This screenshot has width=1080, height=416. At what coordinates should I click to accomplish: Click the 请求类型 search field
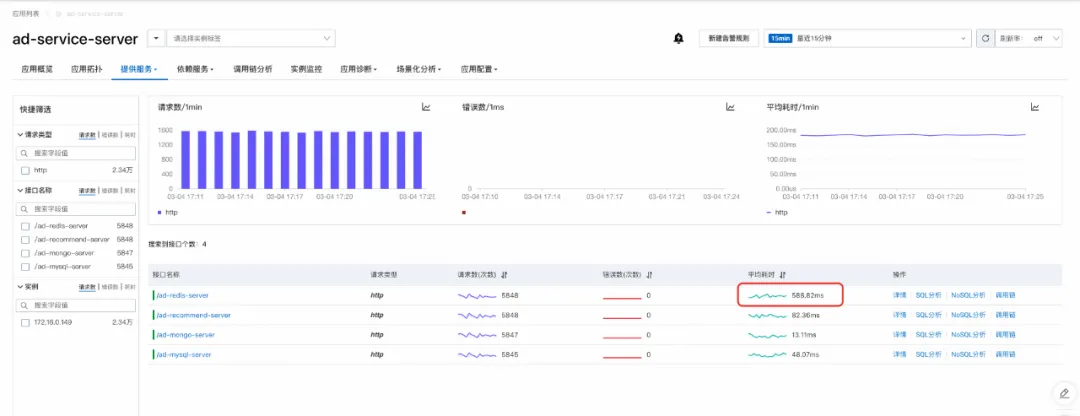(x=76, y=153)
